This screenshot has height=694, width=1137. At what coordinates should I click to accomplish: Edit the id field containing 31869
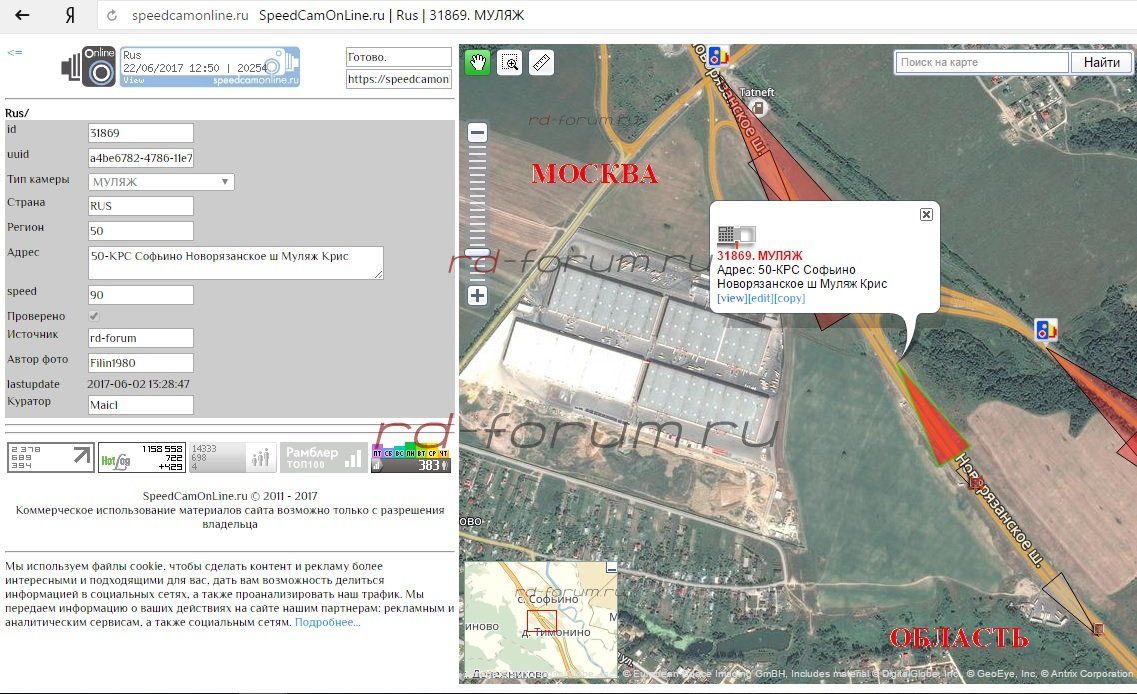(141, 133)
